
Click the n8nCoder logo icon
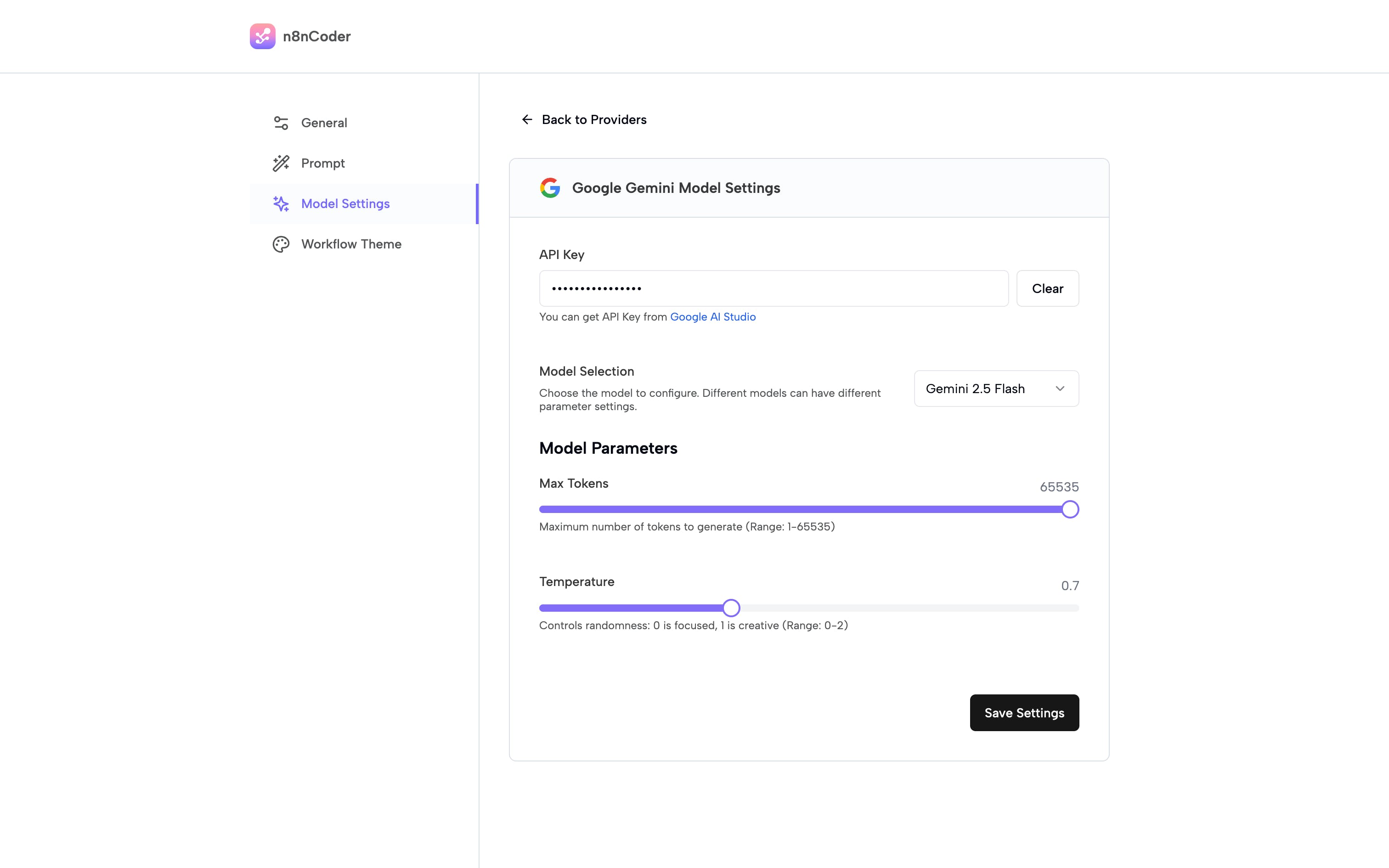point(262,36)
